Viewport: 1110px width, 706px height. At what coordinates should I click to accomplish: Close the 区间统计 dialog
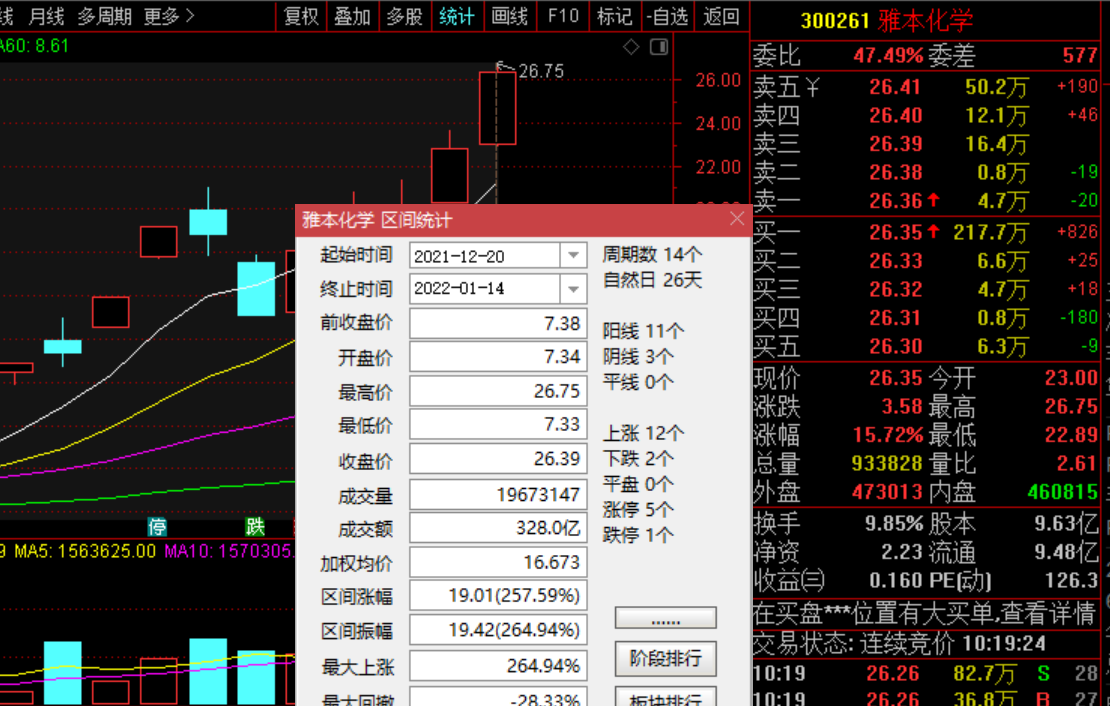(x=737, y=219)
